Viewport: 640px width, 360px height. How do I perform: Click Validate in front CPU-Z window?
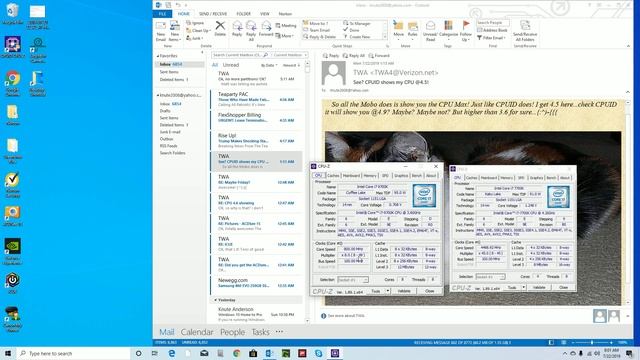404,291
